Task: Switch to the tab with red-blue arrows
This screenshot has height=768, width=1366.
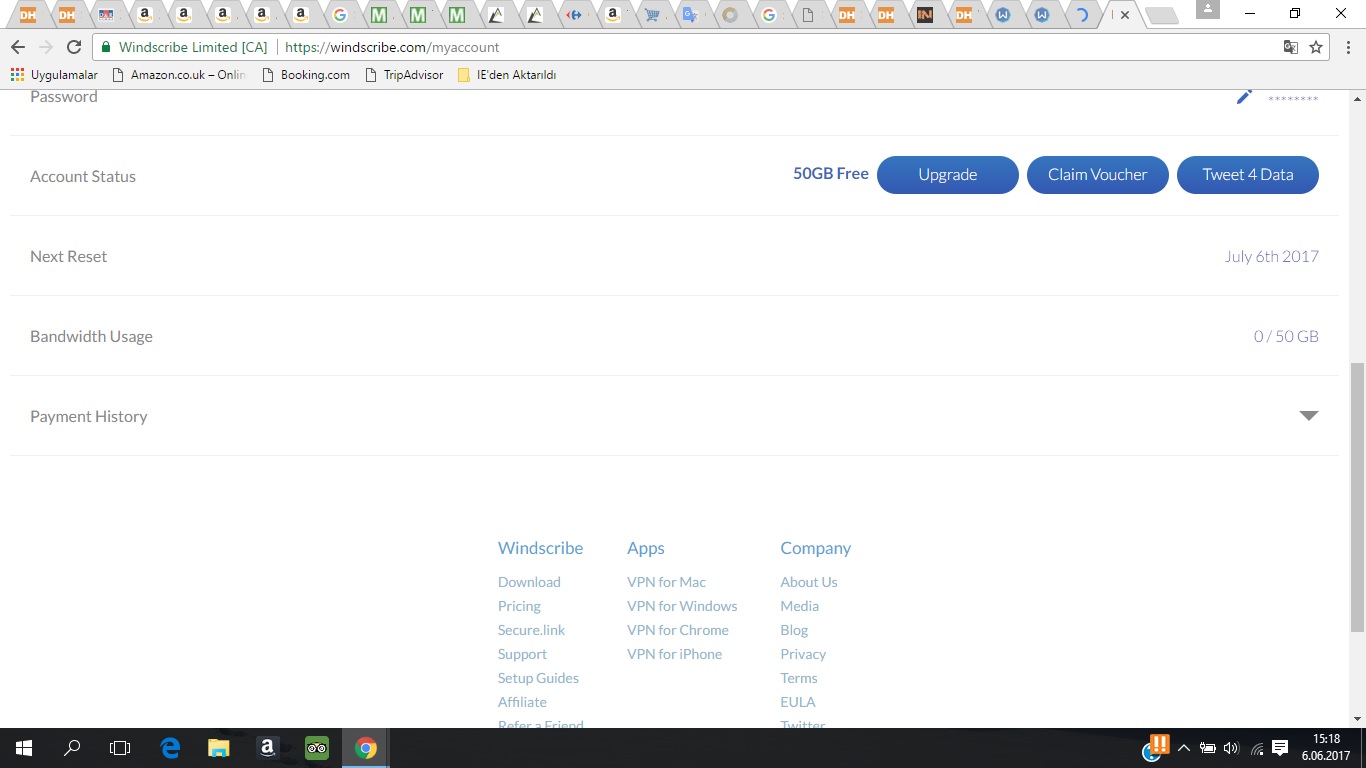Action: (x=574, y=15)
